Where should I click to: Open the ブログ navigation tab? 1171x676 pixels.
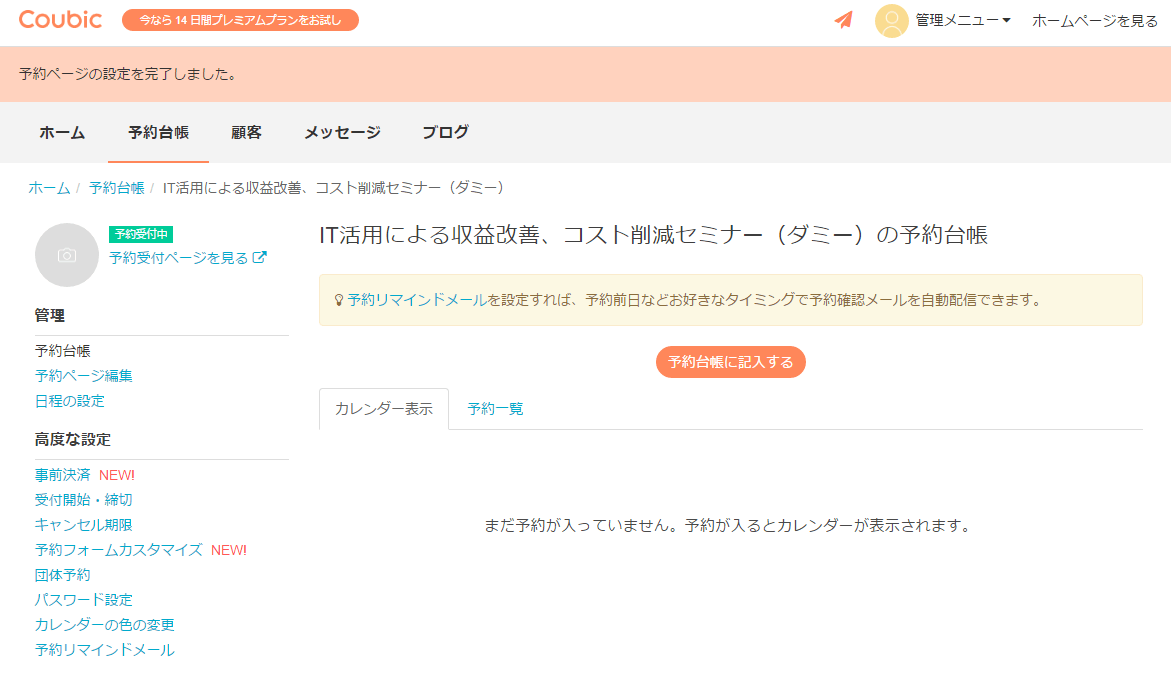[x=445, y=132]
